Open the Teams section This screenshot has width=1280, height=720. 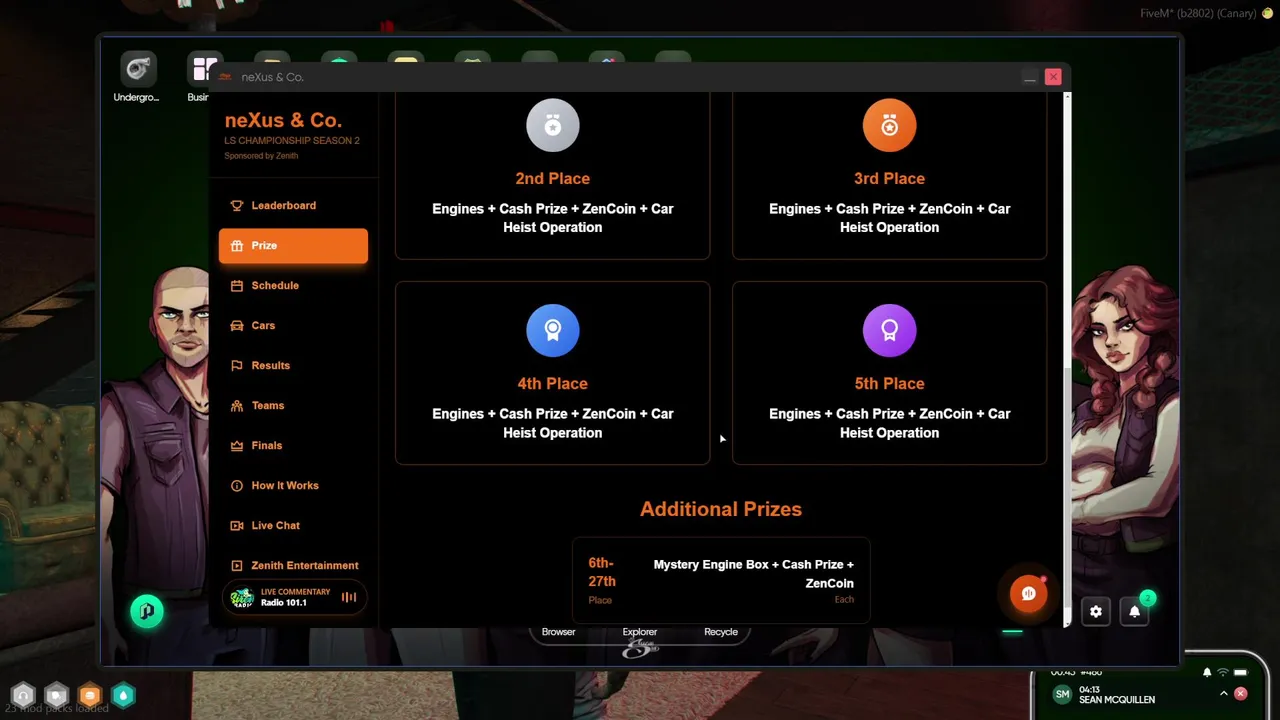coord(293,405)
